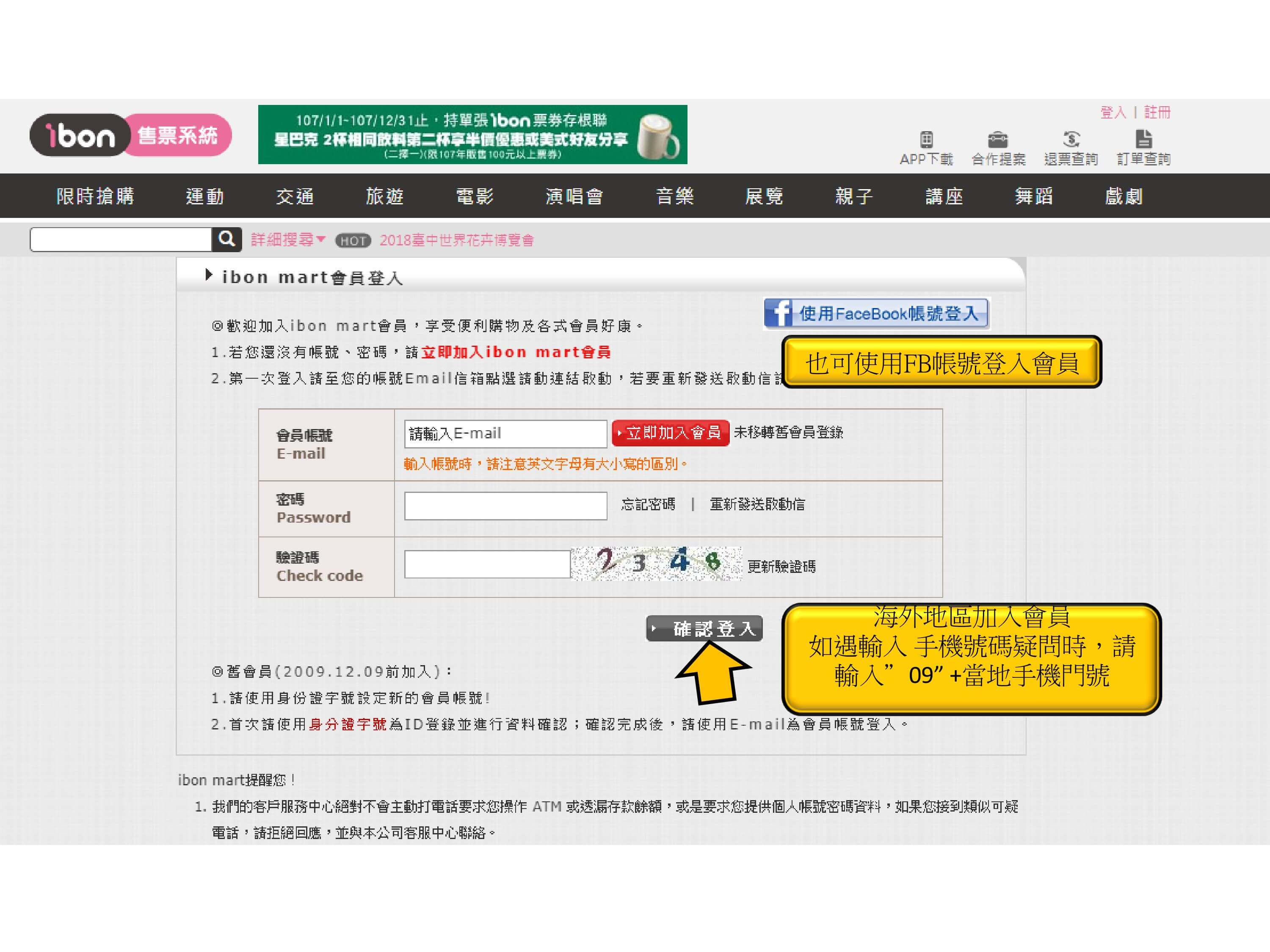
Task: Open the 註冊 link at top
Action: [x=1157, y=113]
